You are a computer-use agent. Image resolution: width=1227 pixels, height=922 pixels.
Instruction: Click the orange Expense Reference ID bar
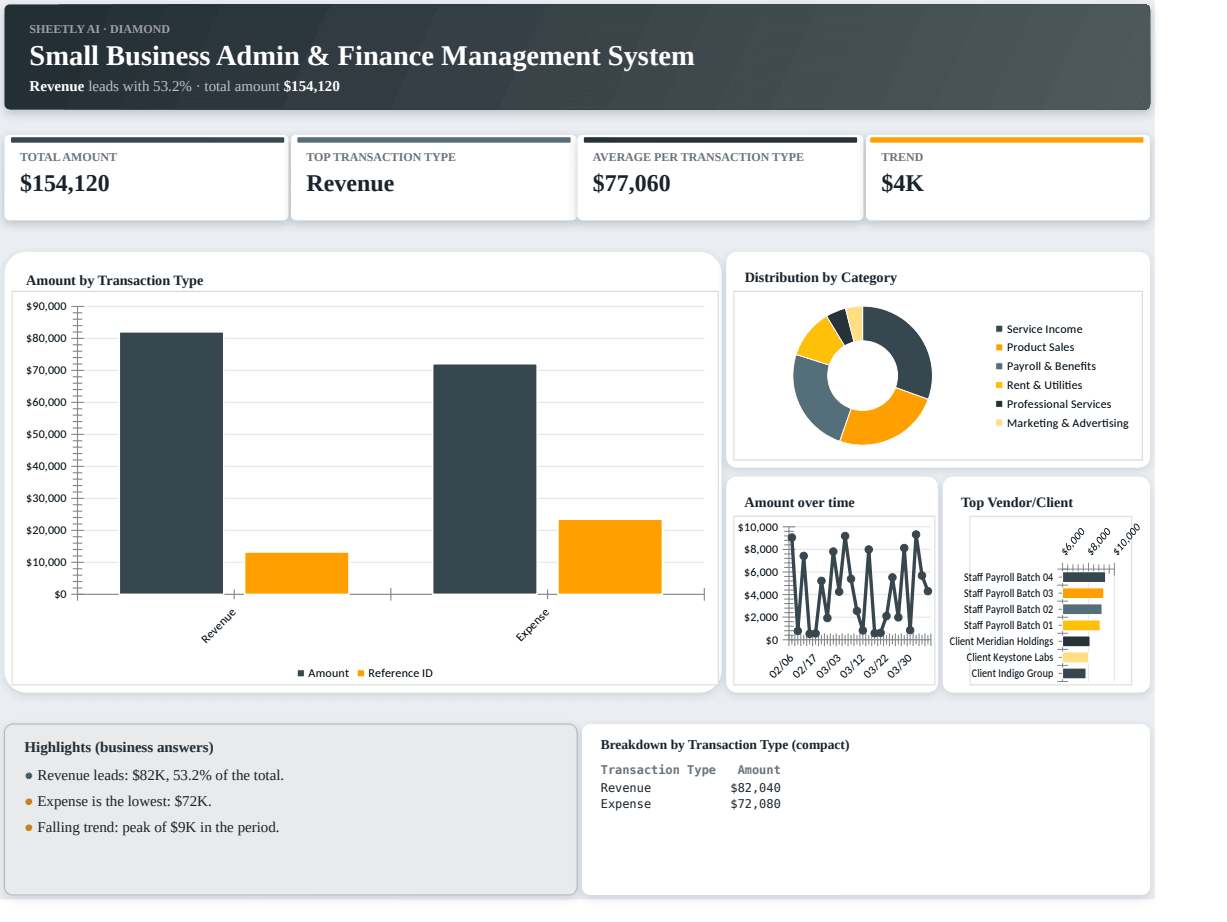coord(610,557)
